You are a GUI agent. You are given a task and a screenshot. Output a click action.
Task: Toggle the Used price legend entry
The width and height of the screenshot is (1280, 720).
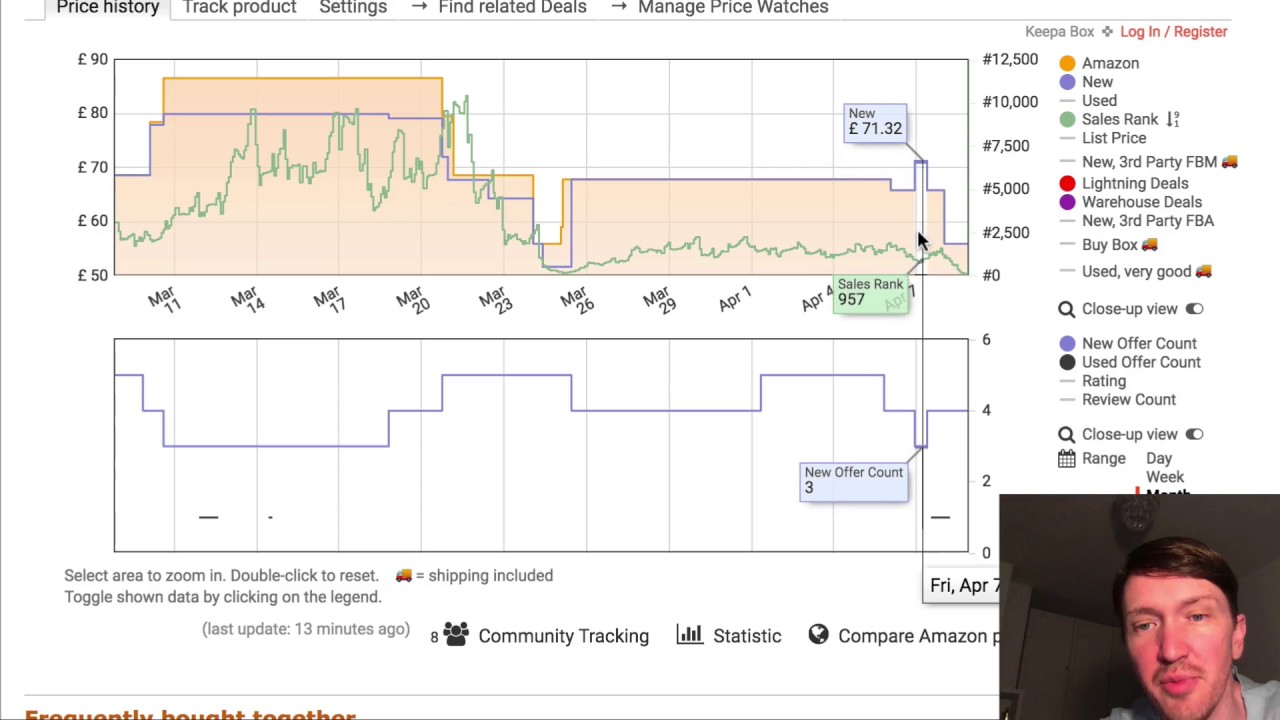click(x=1099, y=100)
